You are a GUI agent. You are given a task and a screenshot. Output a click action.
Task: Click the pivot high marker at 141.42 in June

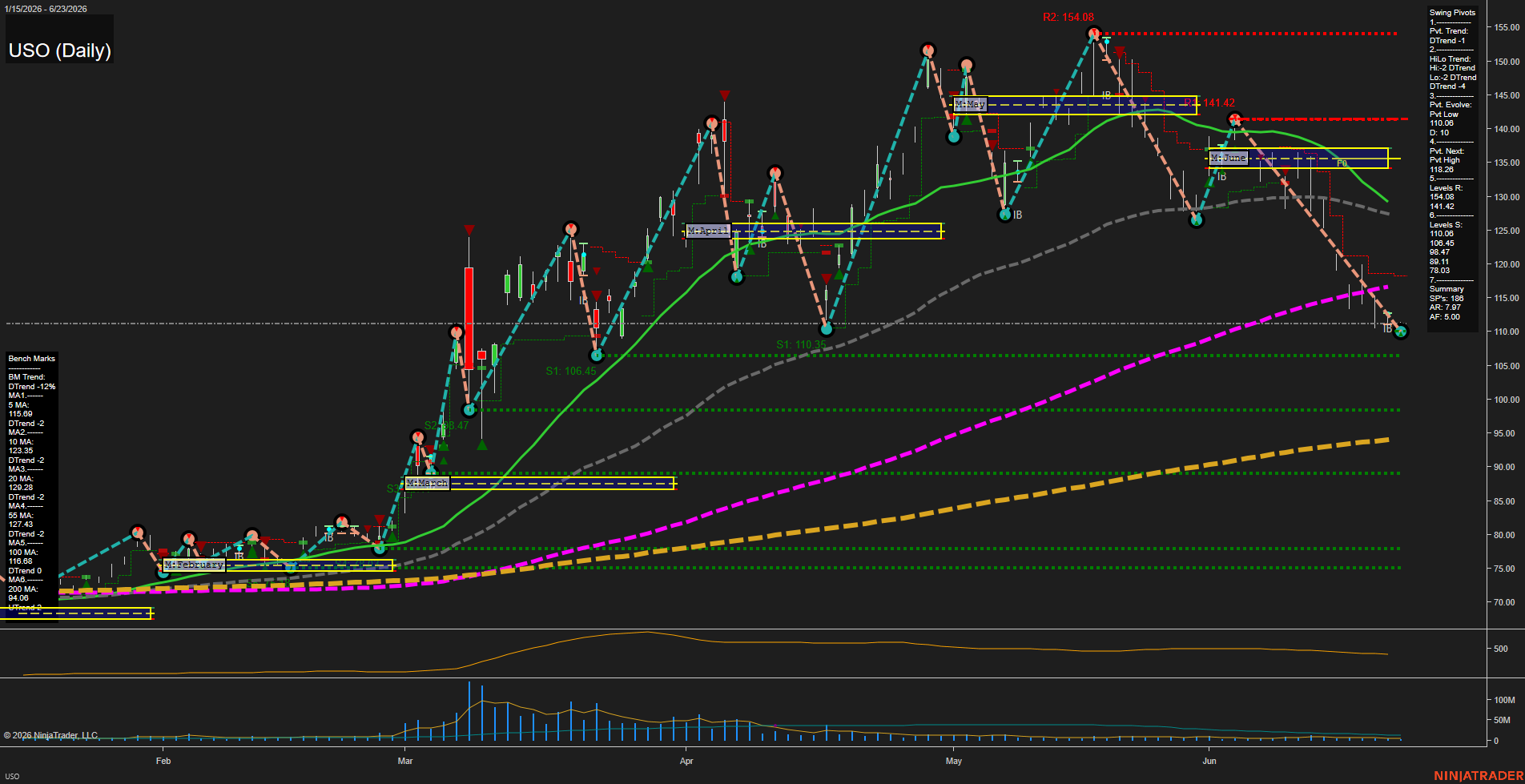click(1234, 119)
